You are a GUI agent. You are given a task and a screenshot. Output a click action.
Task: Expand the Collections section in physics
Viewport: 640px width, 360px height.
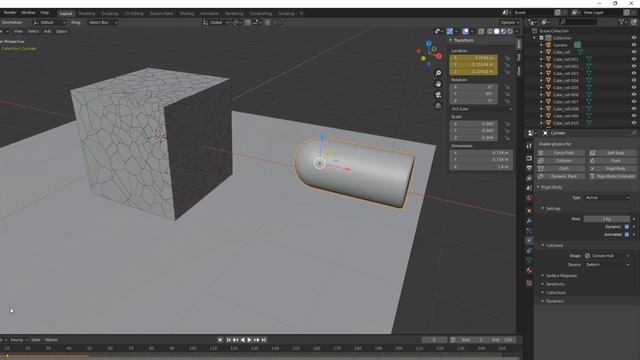[556, 293]
